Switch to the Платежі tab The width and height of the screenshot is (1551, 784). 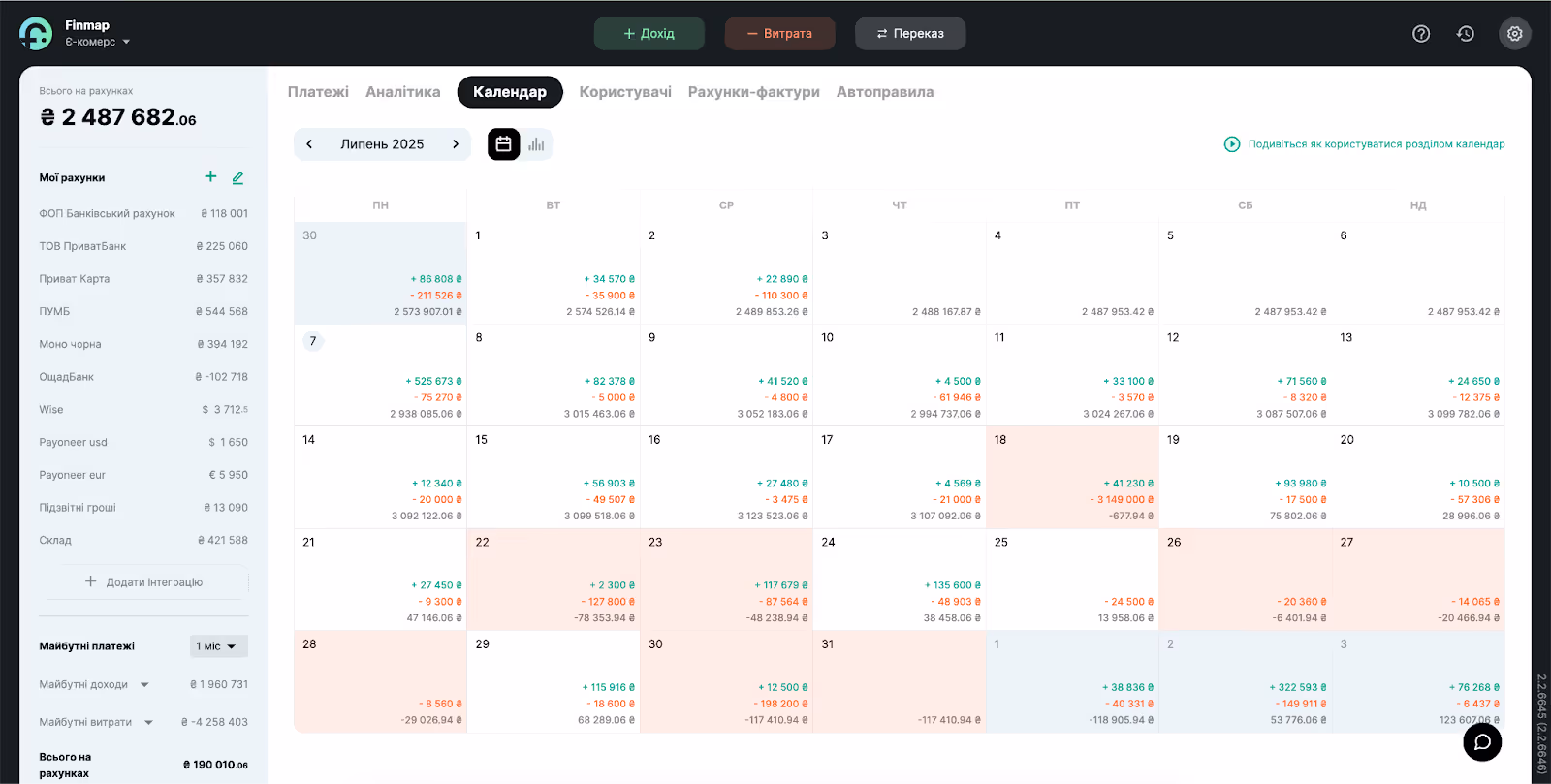tap(318, 92)
